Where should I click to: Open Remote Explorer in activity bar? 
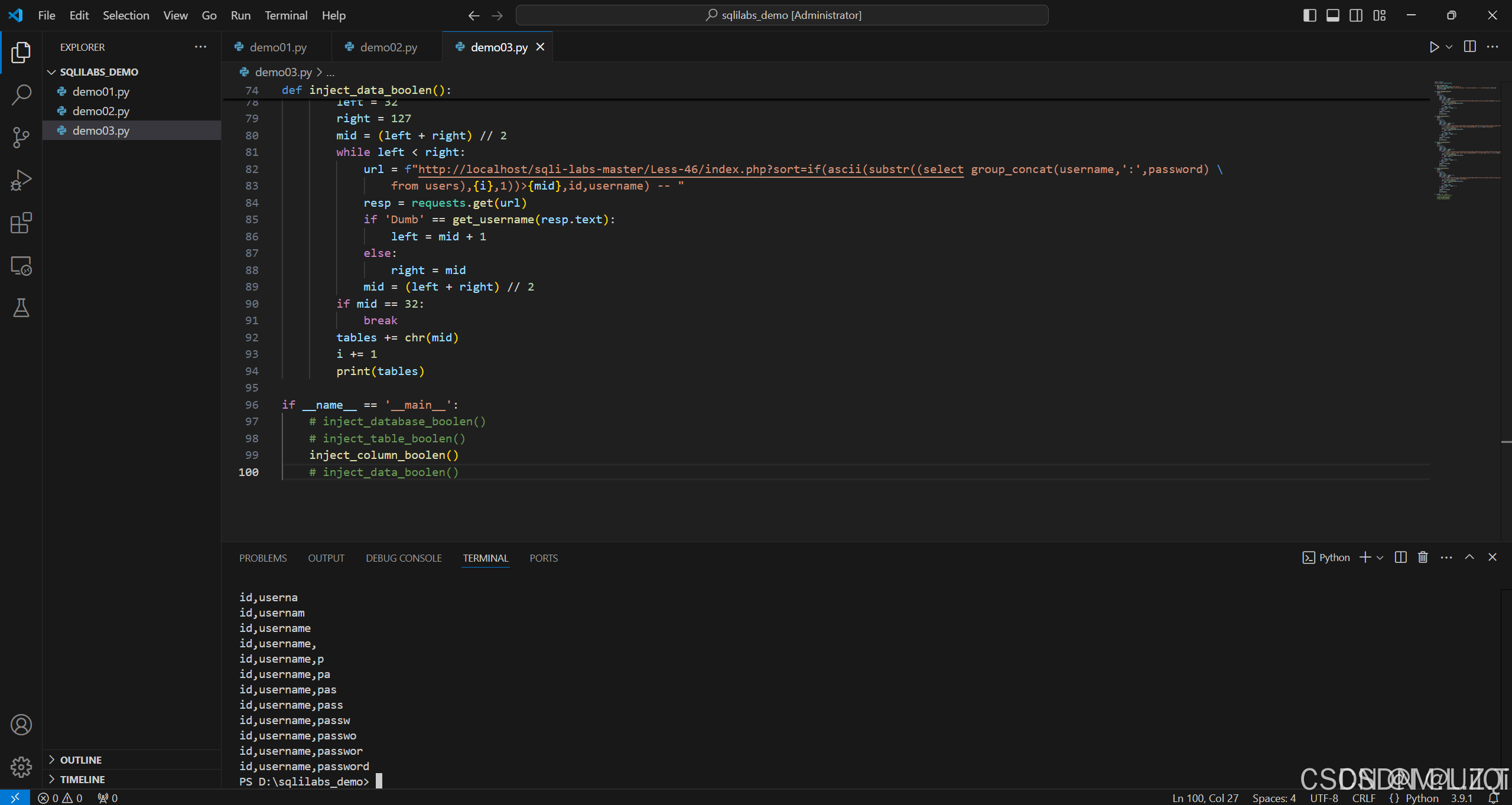point(21,266)
